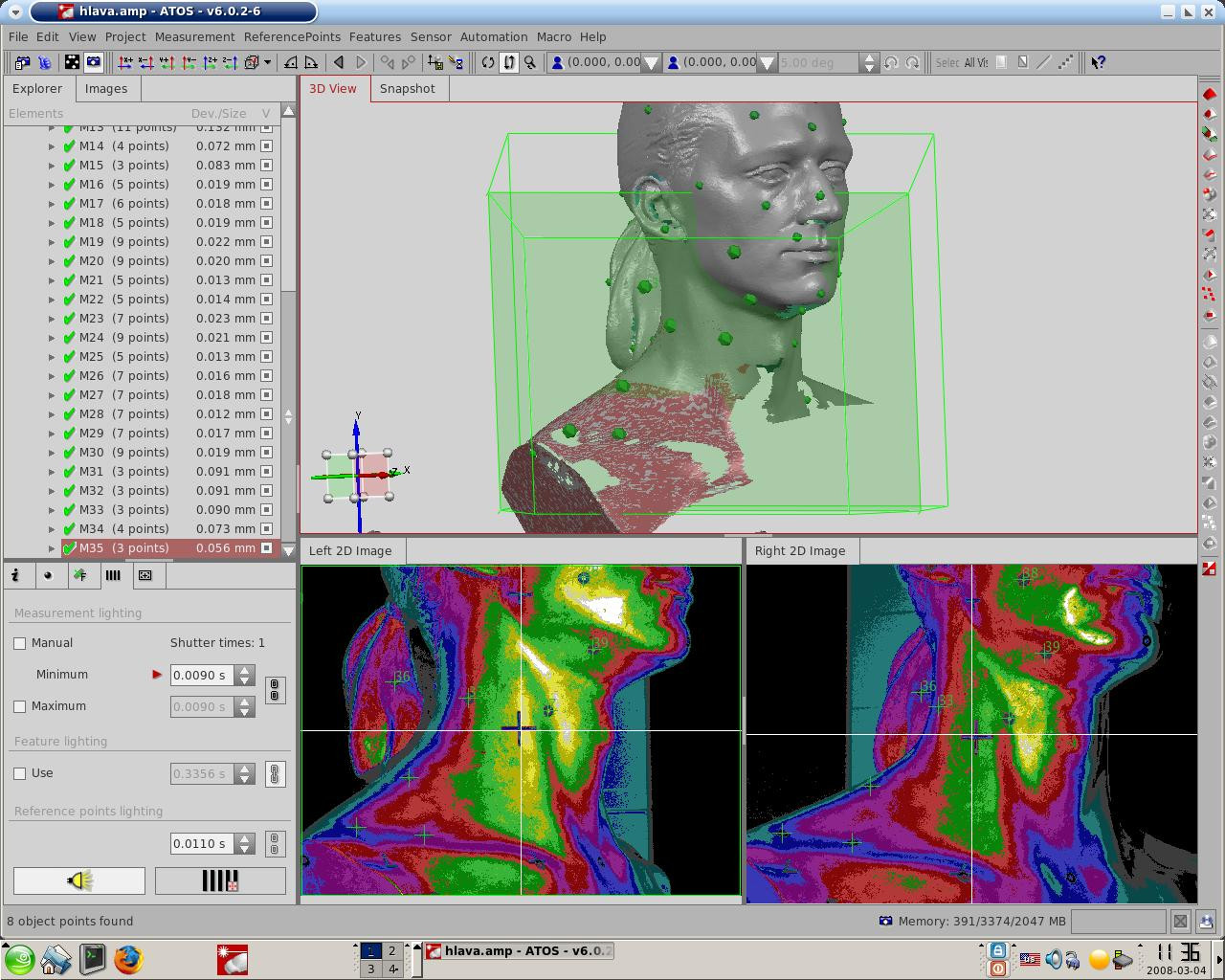Check the Use feature lighting checkbox

point(20,773)
